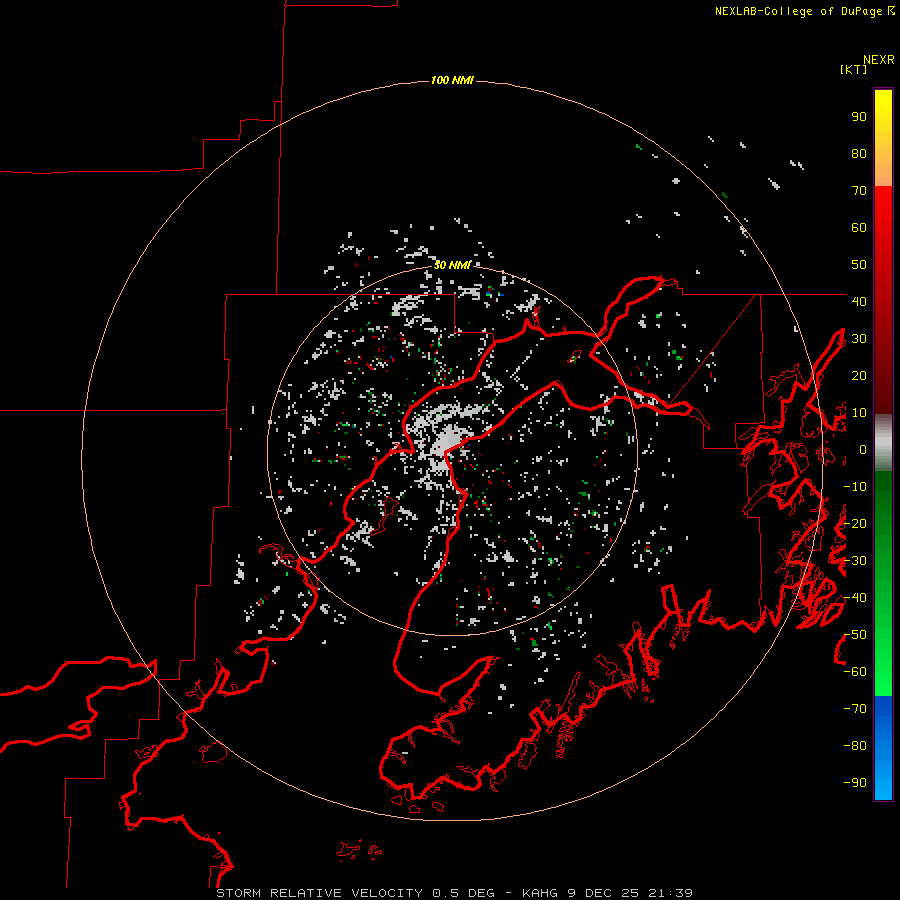The width and height of the screenshot is (900, 900).
Task: Click the 80 value on velocity scale
Action: pyautogui.click(x=859, y=154)
